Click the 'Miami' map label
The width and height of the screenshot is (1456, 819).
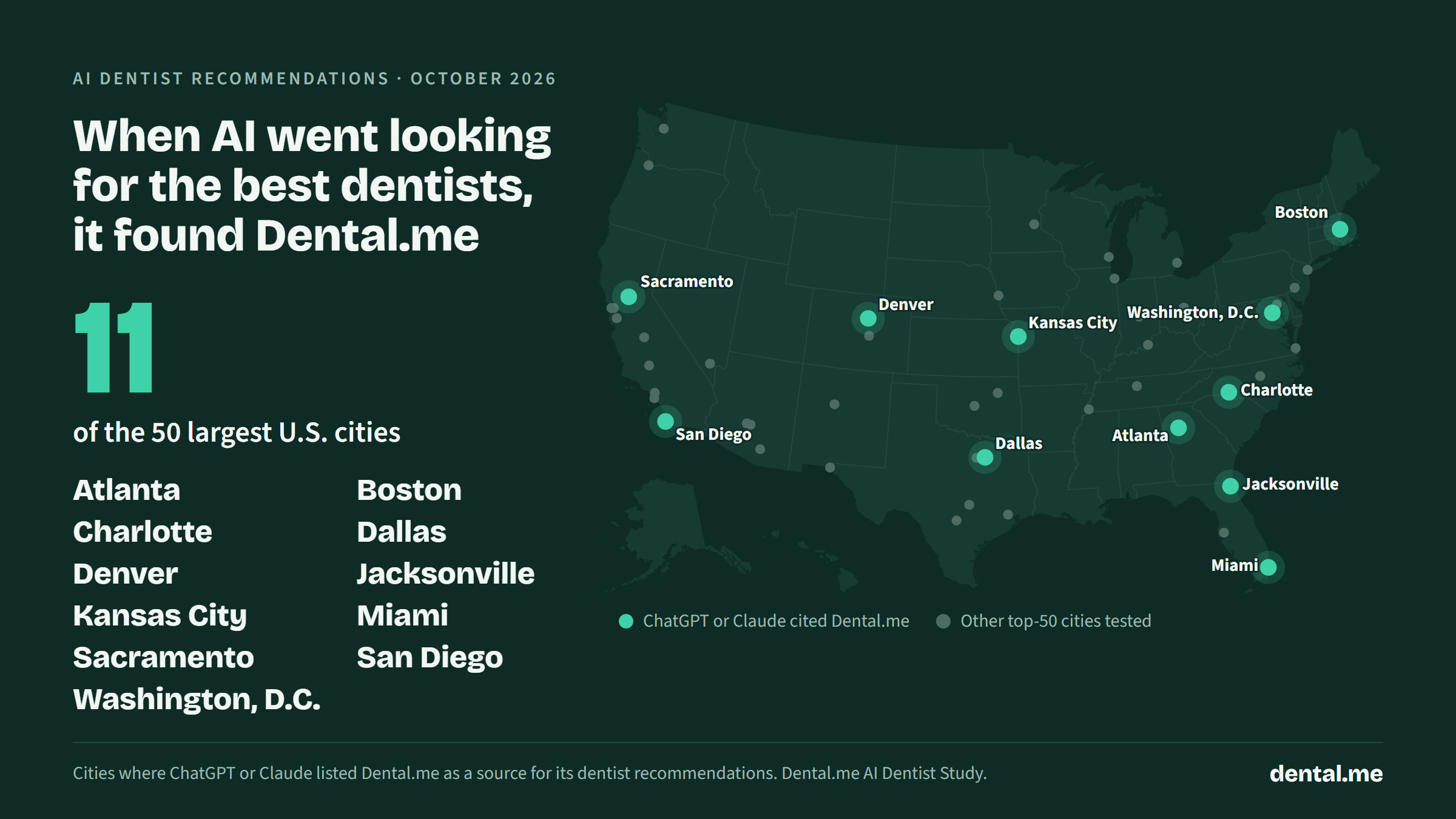(x=1235, y=565)
